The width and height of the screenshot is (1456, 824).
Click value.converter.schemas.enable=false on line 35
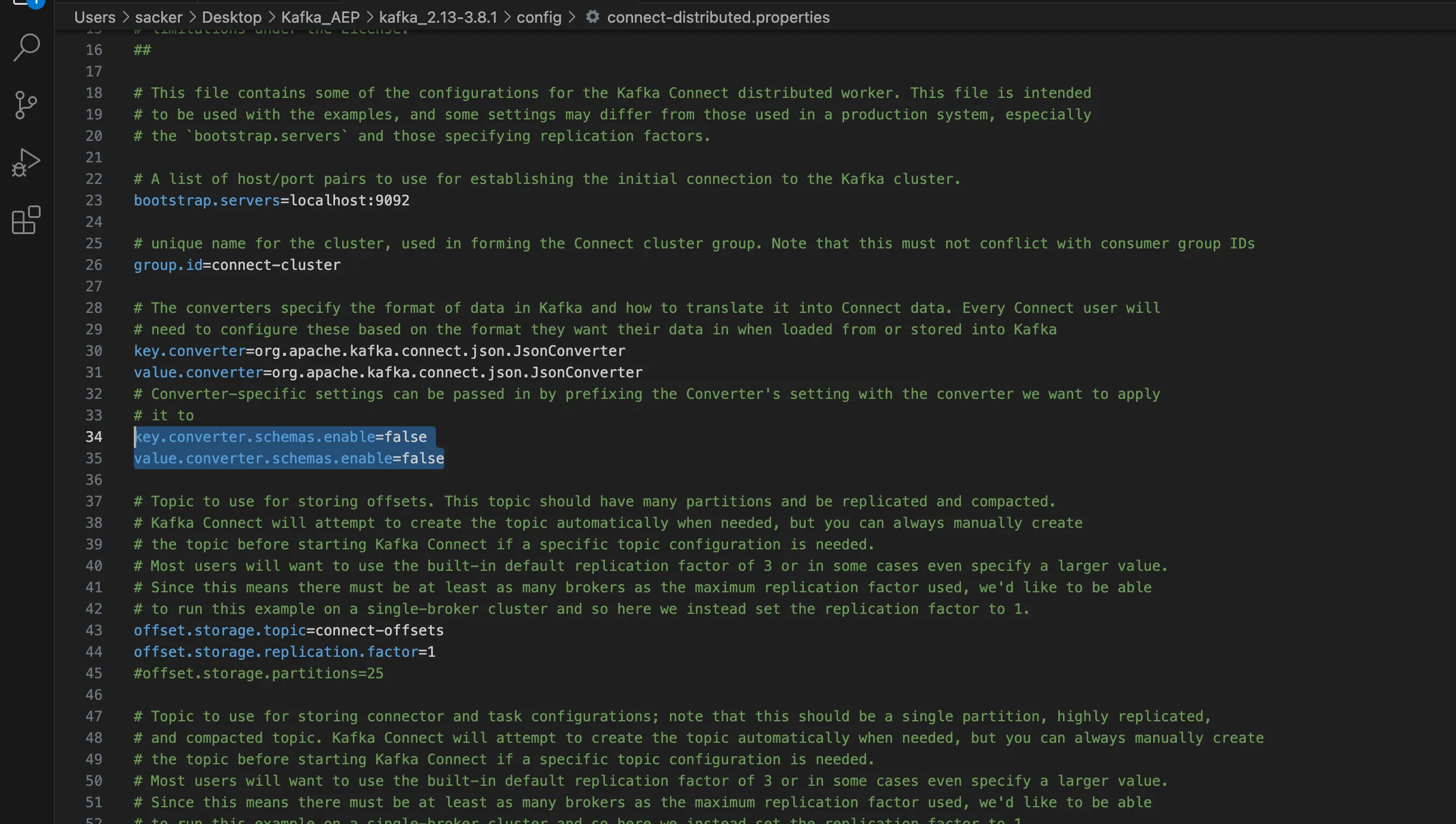289,459
